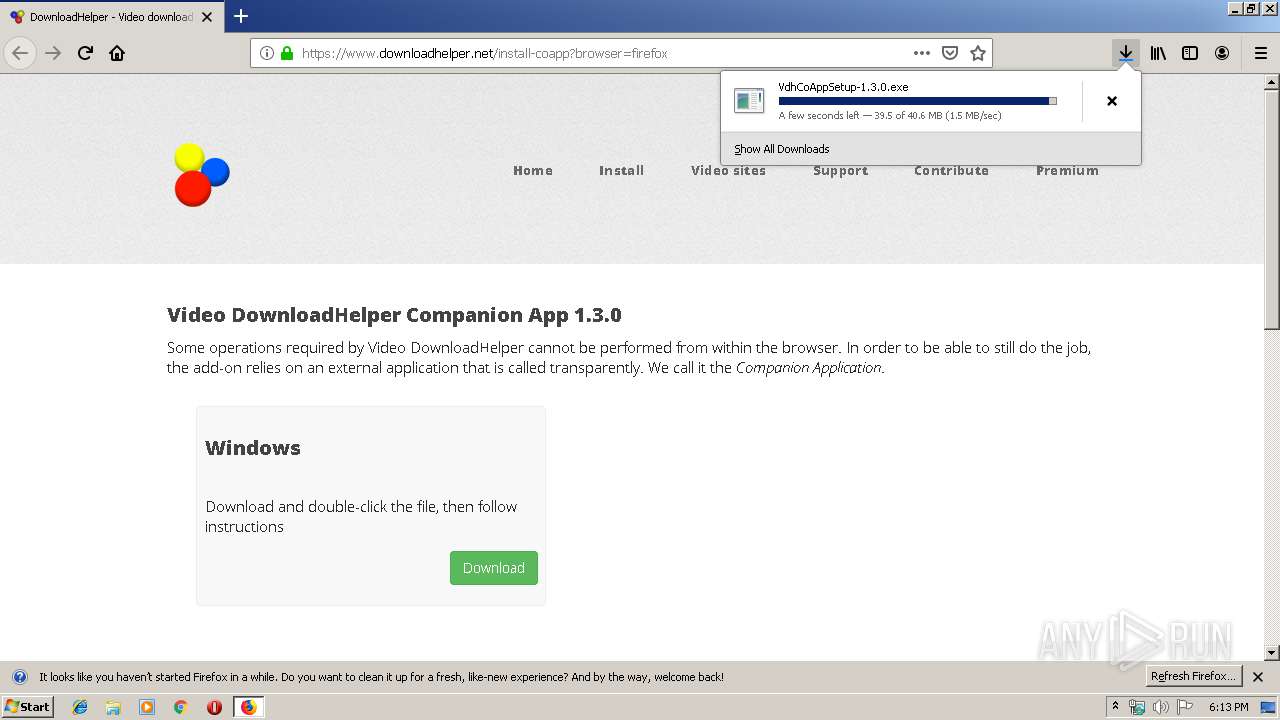Screen dimensions: 1280x720
Task: Open the Windows Start menu
Action: click(27, 707)
